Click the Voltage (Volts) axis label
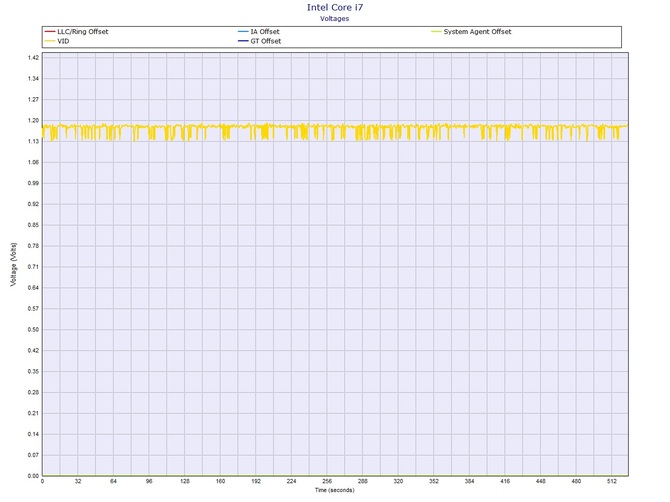This screenshot has height=502, width=670. [14, 264]
